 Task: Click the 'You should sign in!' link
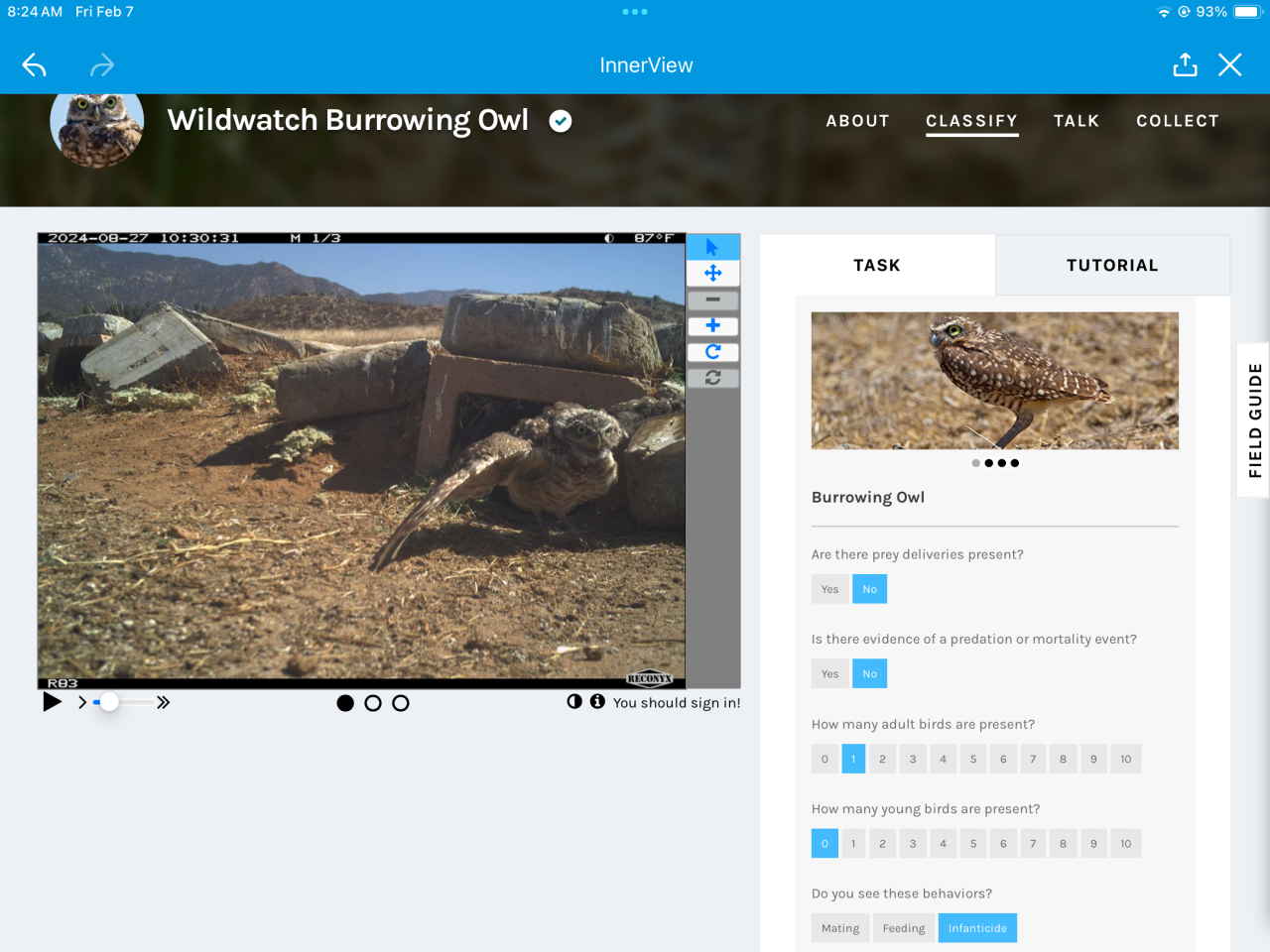pyautogui.click(x=677, y=703)
